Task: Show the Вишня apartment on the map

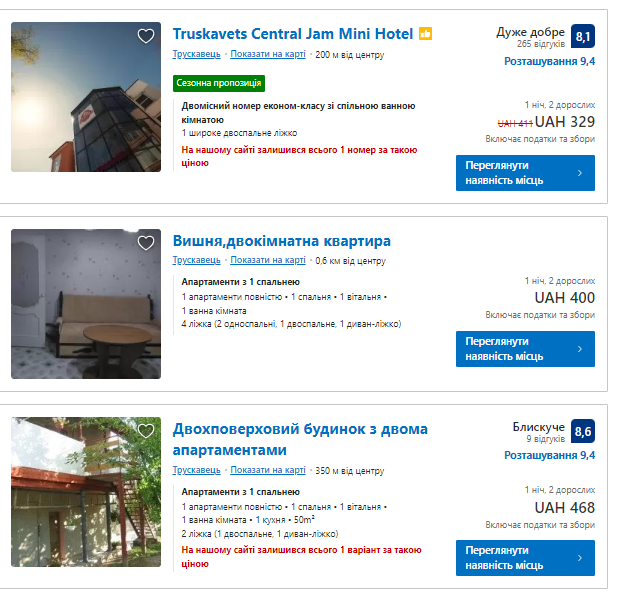Action: (268, 260)
